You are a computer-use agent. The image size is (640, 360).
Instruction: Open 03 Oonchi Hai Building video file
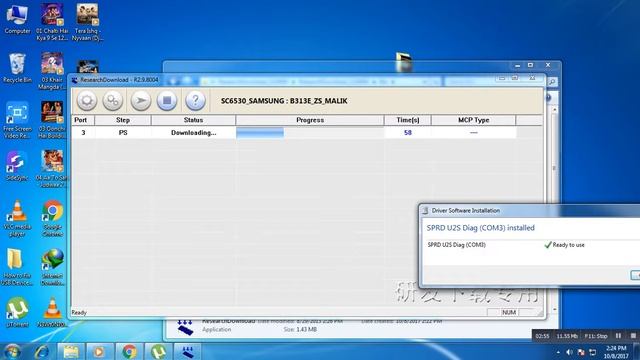click(x=52, y=120)
